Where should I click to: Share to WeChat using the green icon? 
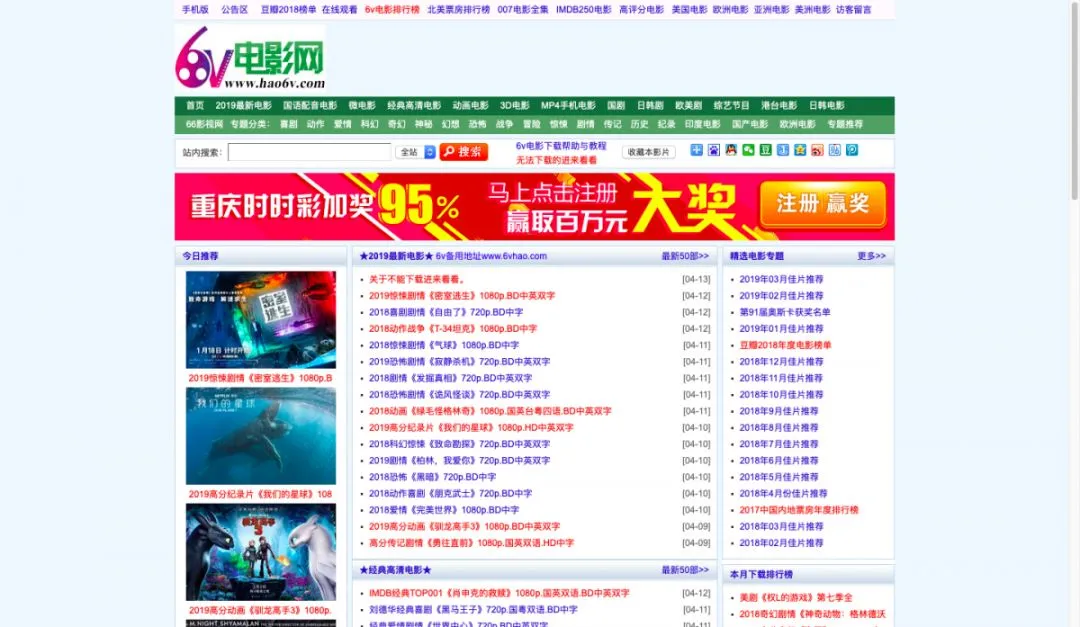coord(748,150)
